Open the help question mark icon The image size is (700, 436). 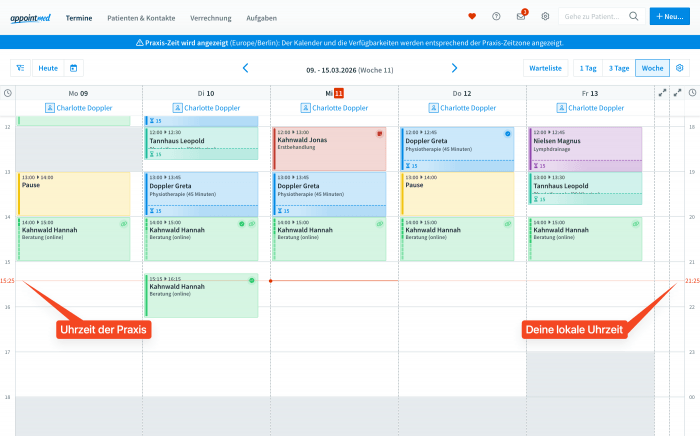pyautogui.click(x=496, y=17)
